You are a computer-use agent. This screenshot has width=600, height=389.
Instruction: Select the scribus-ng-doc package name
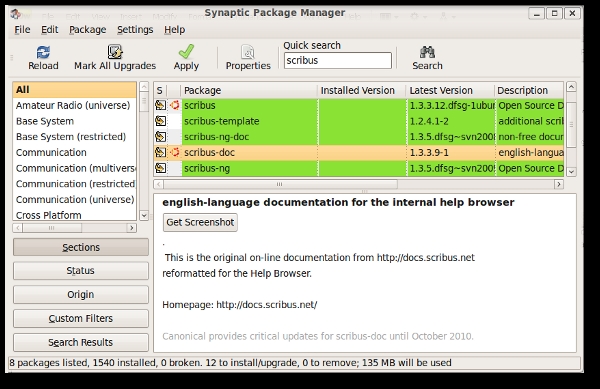[216, 137]
